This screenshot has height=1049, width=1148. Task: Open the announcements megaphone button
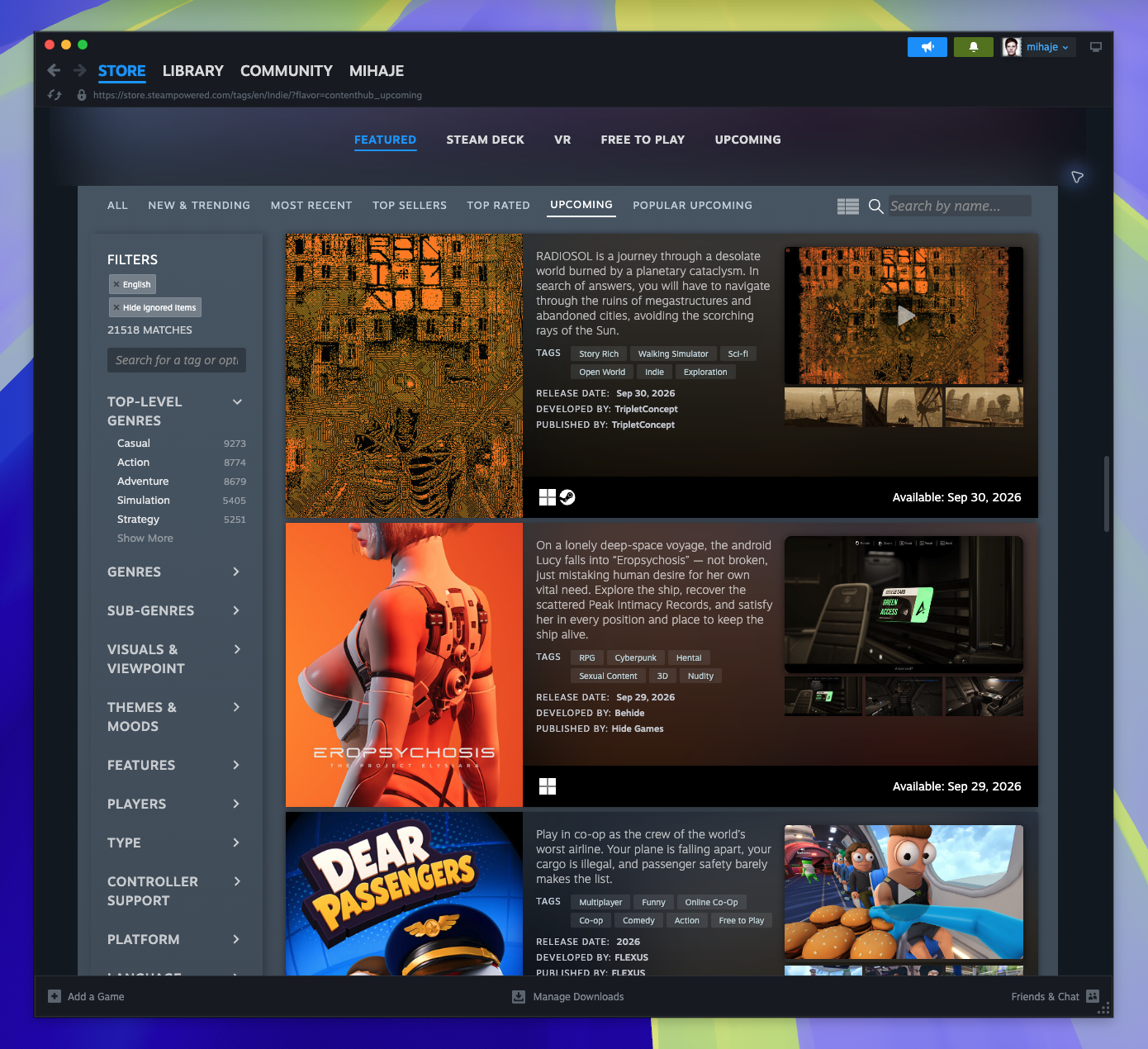pos(927,47)
